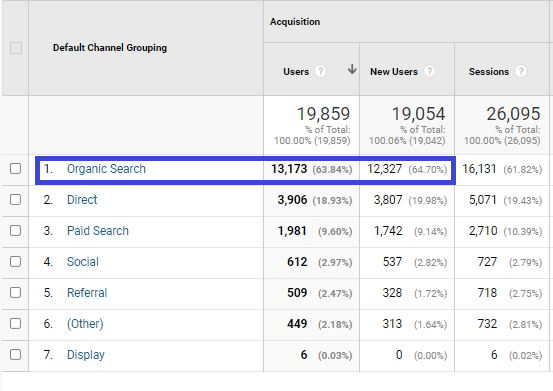This screenshot has width=553, height=391.
Task: Sort by the Sessions column header
Action: point(489,72)
